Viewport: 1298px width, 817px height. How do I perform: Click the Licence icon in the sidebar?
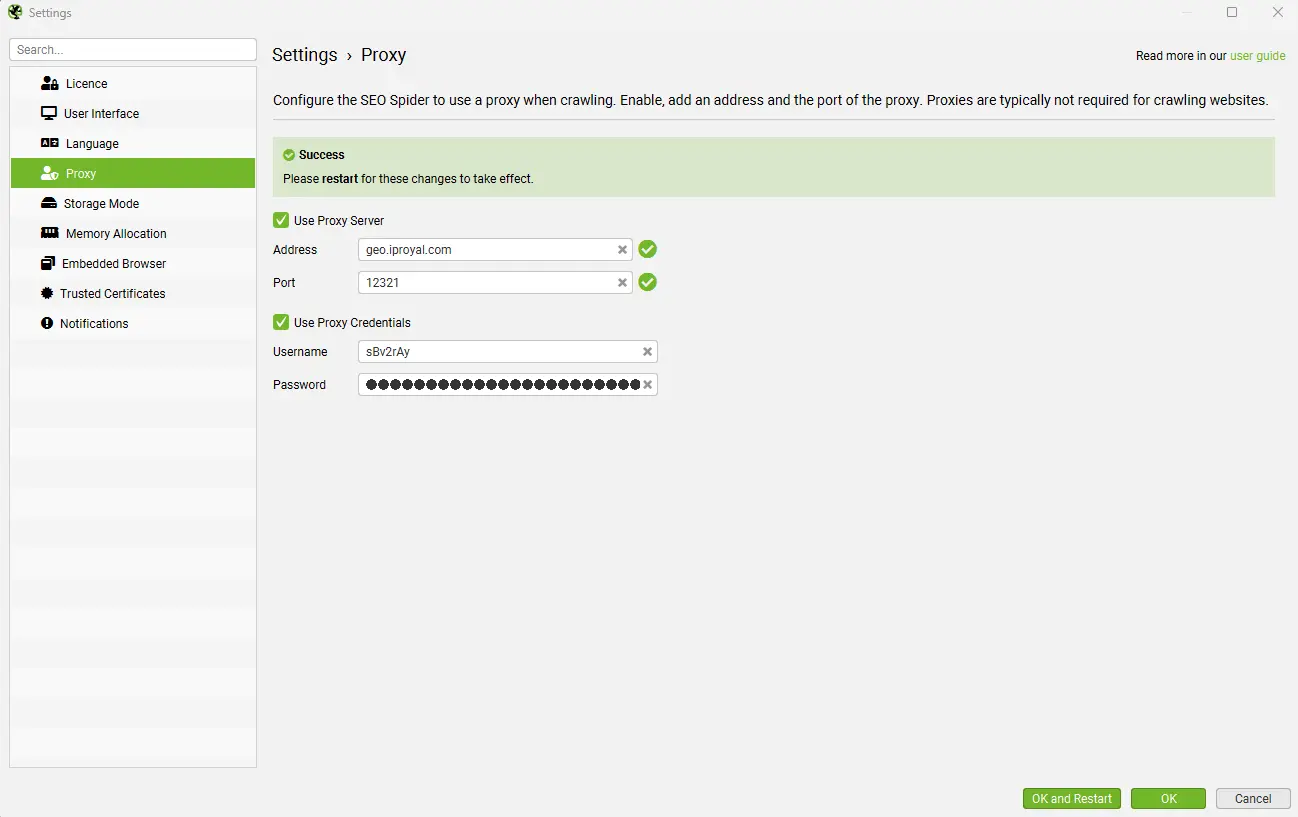tap(49, 84)
